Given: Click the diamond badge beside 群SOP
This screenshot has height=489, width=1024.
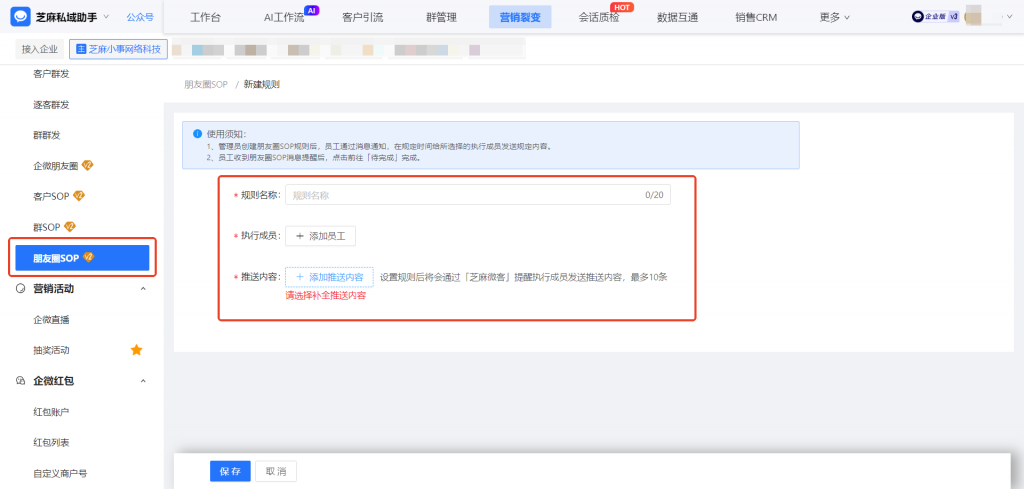Looking at the screenshot, I should [x=70, y=227].
